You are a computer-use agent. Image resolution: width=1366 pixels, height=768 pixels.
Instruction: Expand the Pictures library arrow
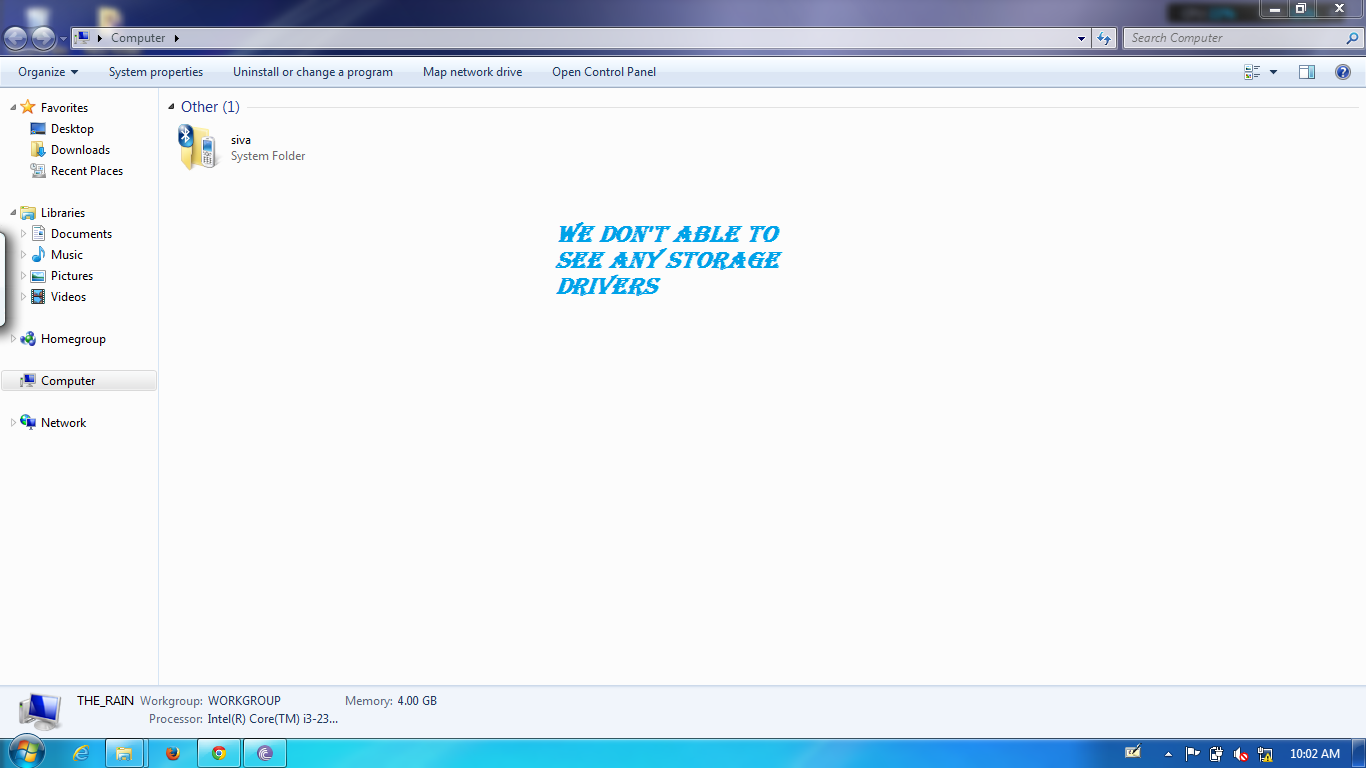click(x=24, y=276)
